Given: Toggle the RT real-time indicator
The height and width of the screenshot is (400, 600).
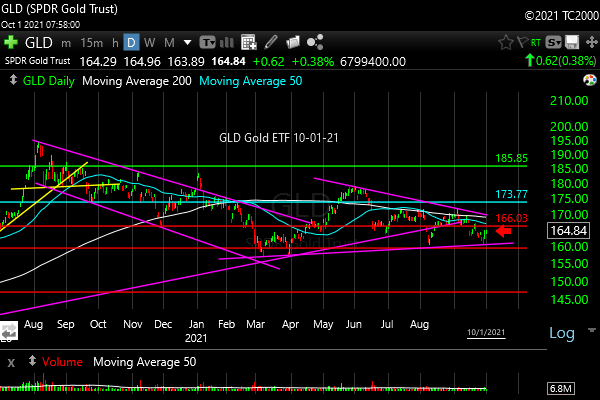Looking at the screenshot, I should tap(536, 42).
